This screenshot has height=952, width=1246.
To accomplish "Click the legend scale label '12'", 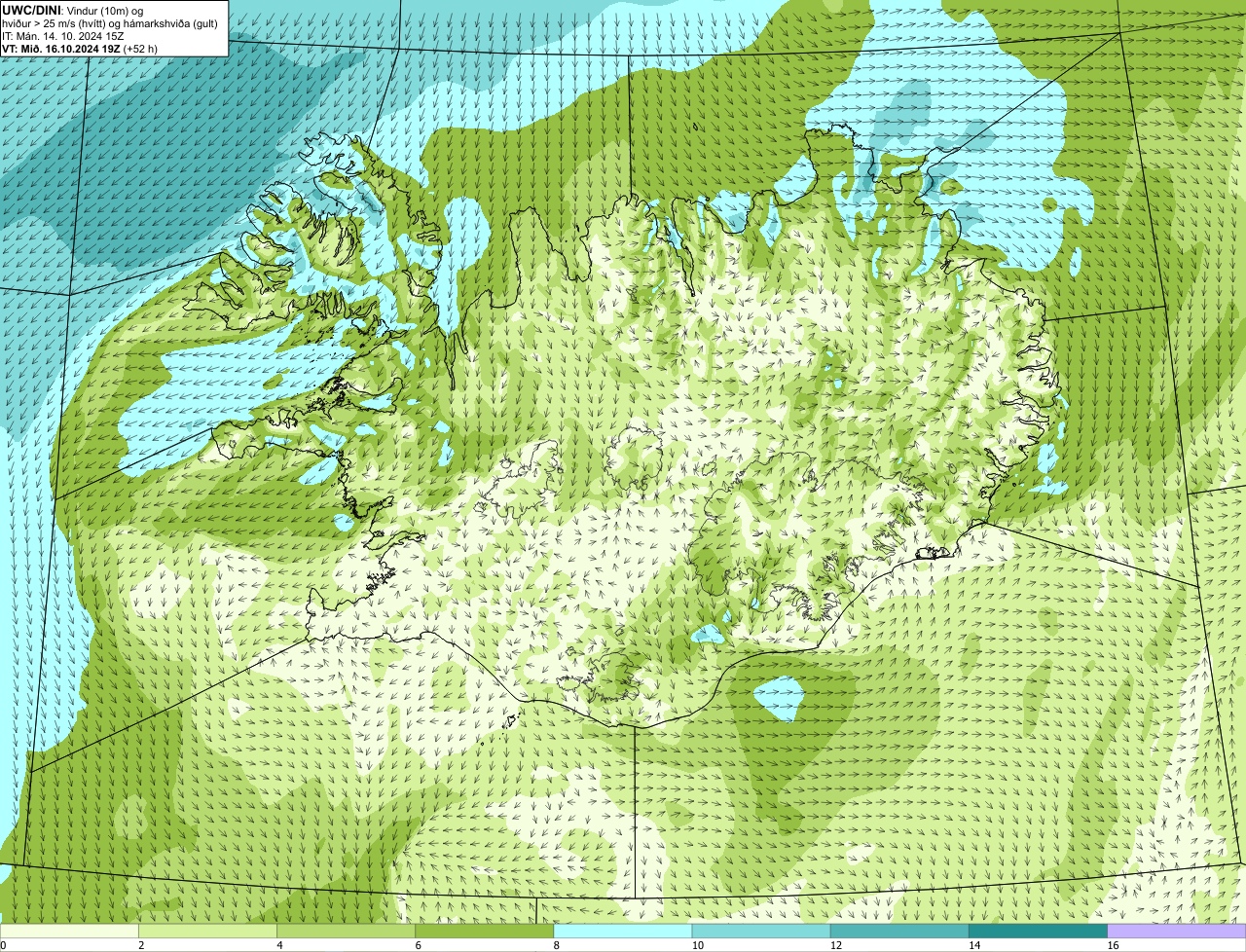I will (x=836, y=945).
